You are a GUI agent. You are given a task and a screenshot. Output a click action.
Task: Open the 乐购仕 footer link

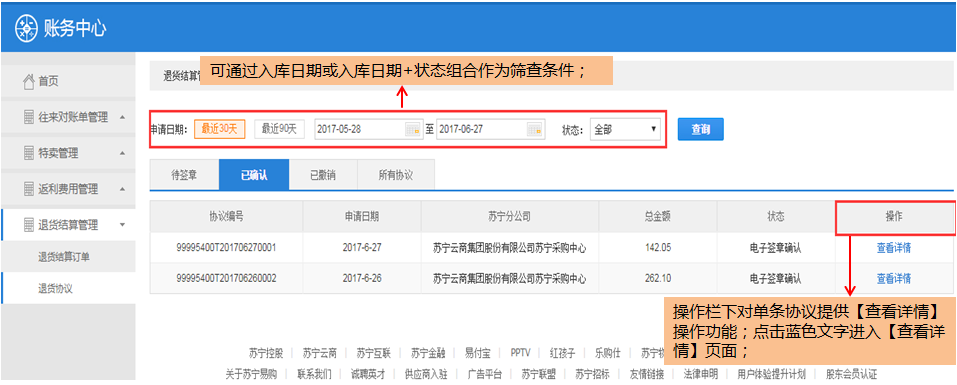608,353
